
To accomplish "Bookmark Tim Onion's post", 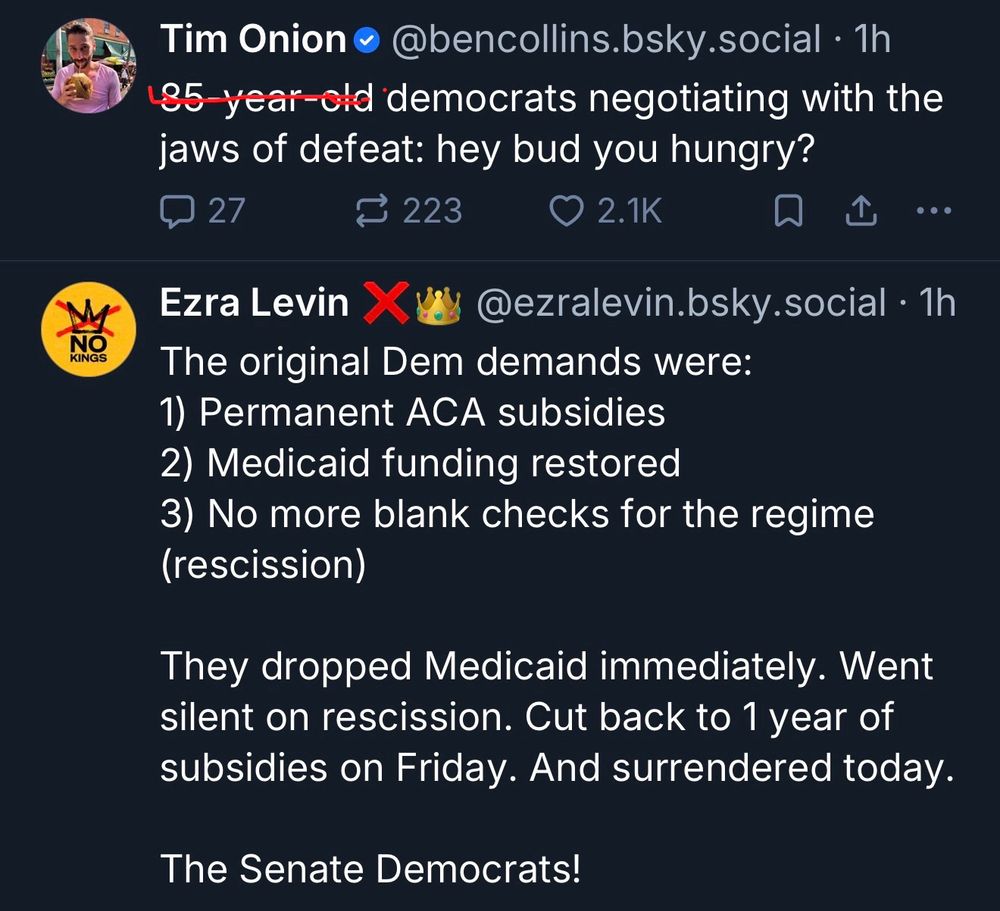I will coord(789,210).
